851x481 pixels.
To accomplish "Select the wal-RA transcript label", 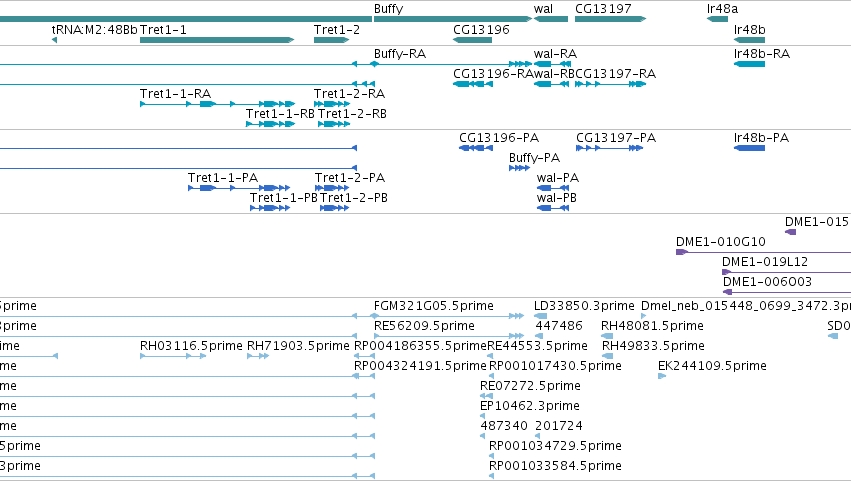I will [x=555, y=54].
